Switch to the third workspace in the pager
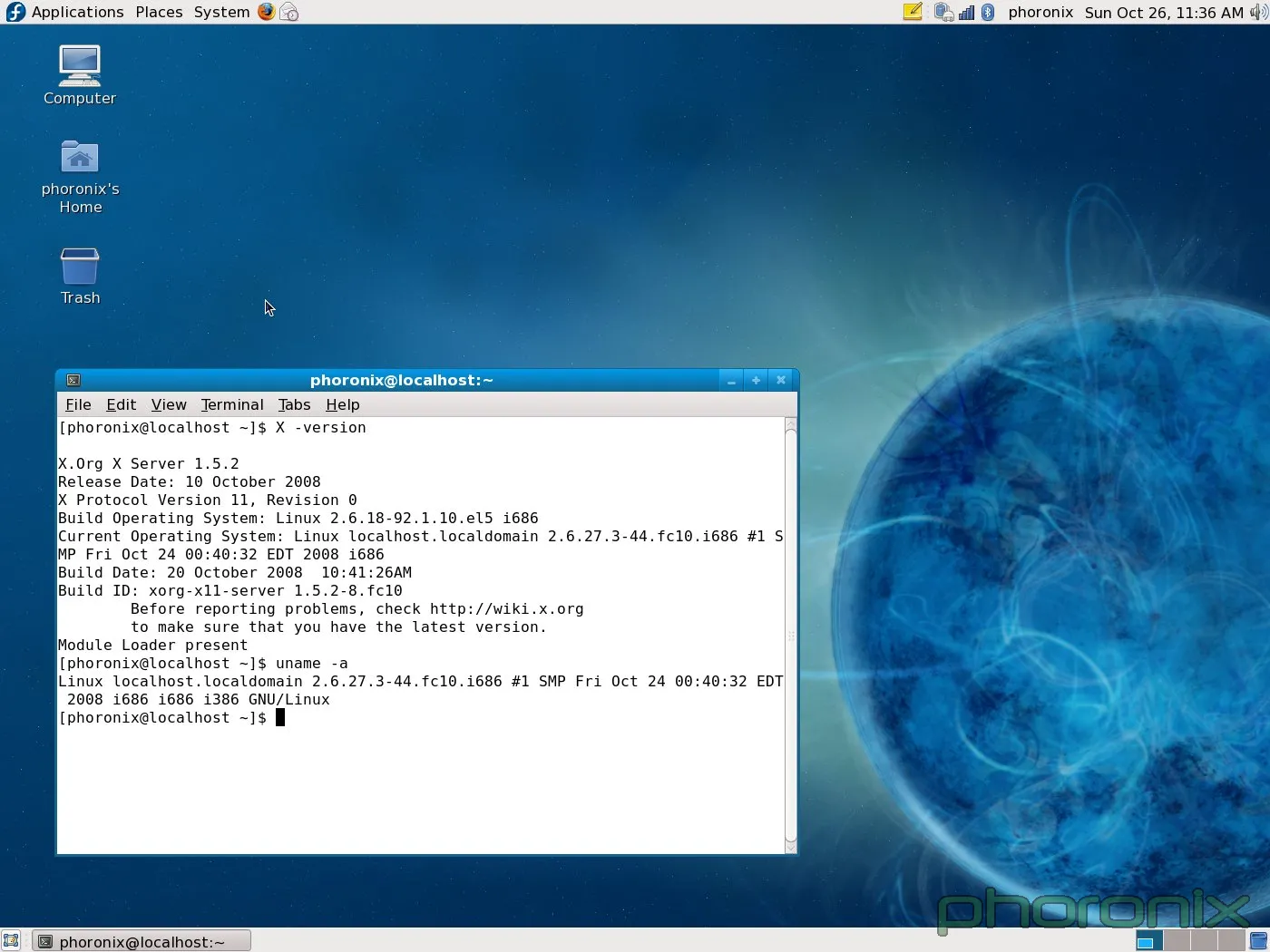1270x952 pixels. point(1203,941)
